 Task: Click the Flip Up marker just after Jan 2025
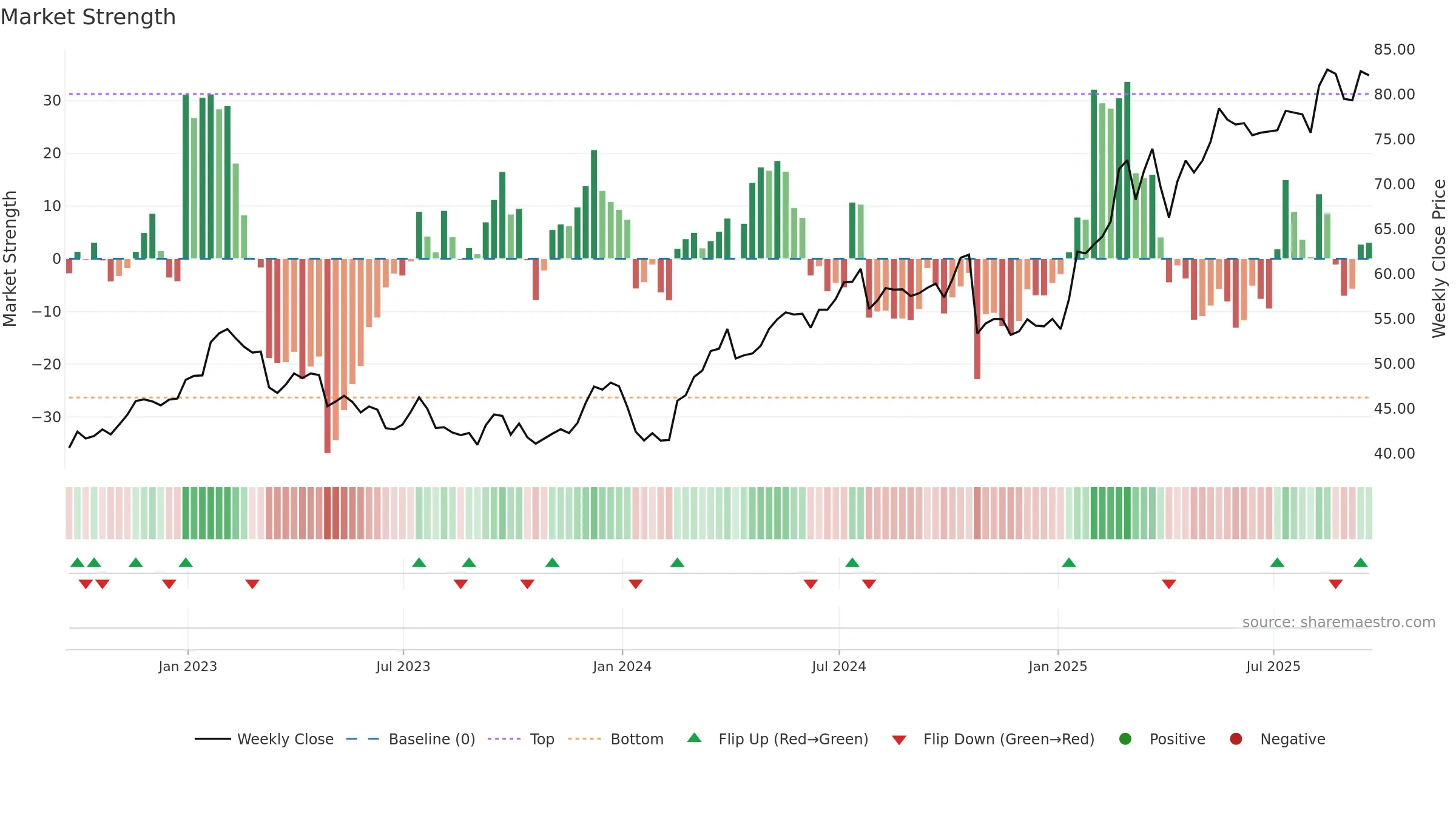click(1069, 562)
